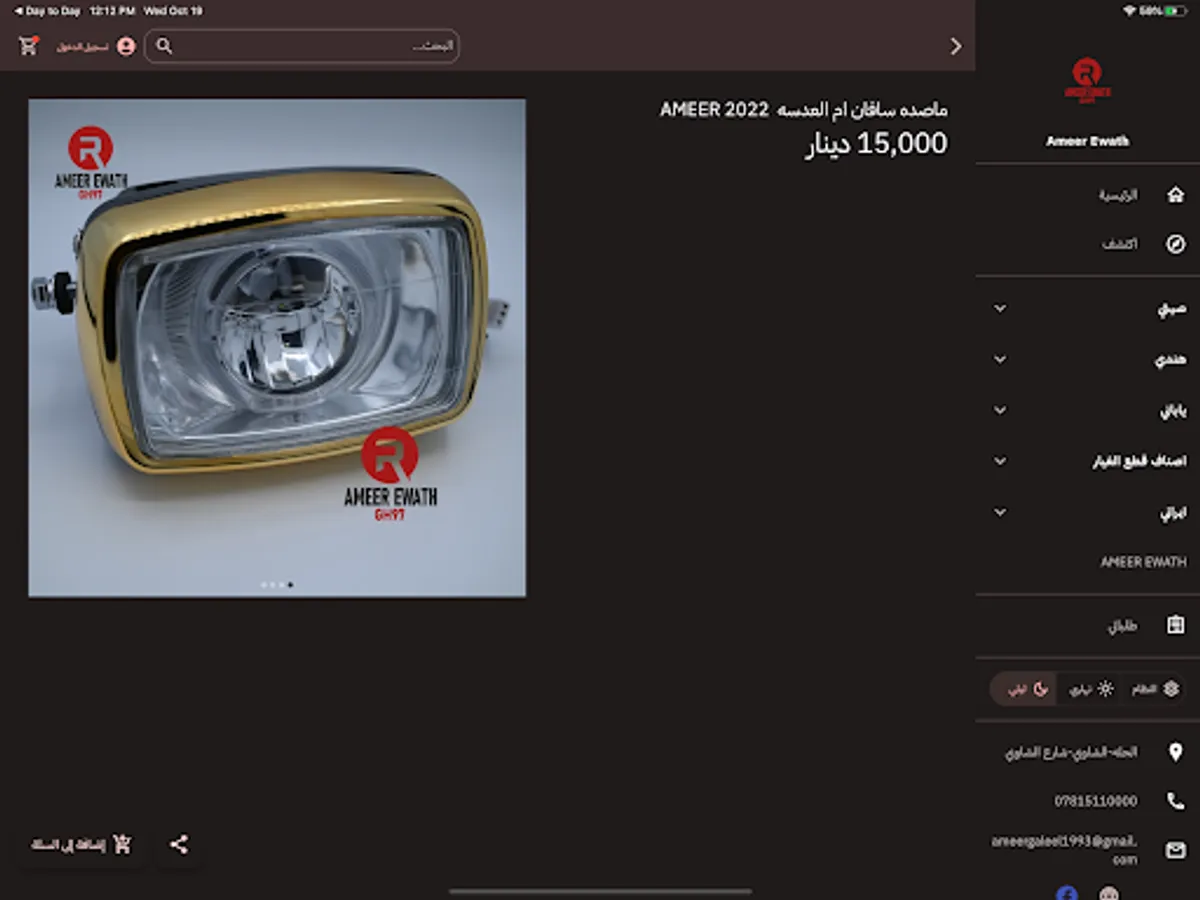Screen dimensions: 1200x900
Task: Click the user account login icon
Action: pos(126,46)
